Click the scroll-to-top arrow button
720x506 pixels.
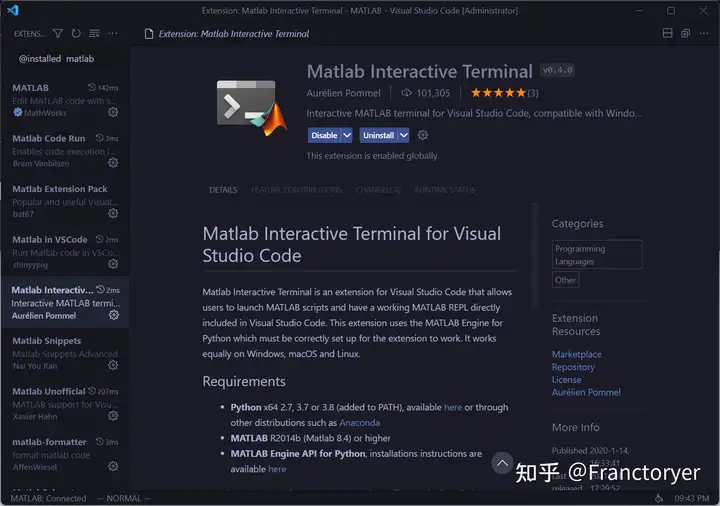pyautogui.click(x=502, y=463)
